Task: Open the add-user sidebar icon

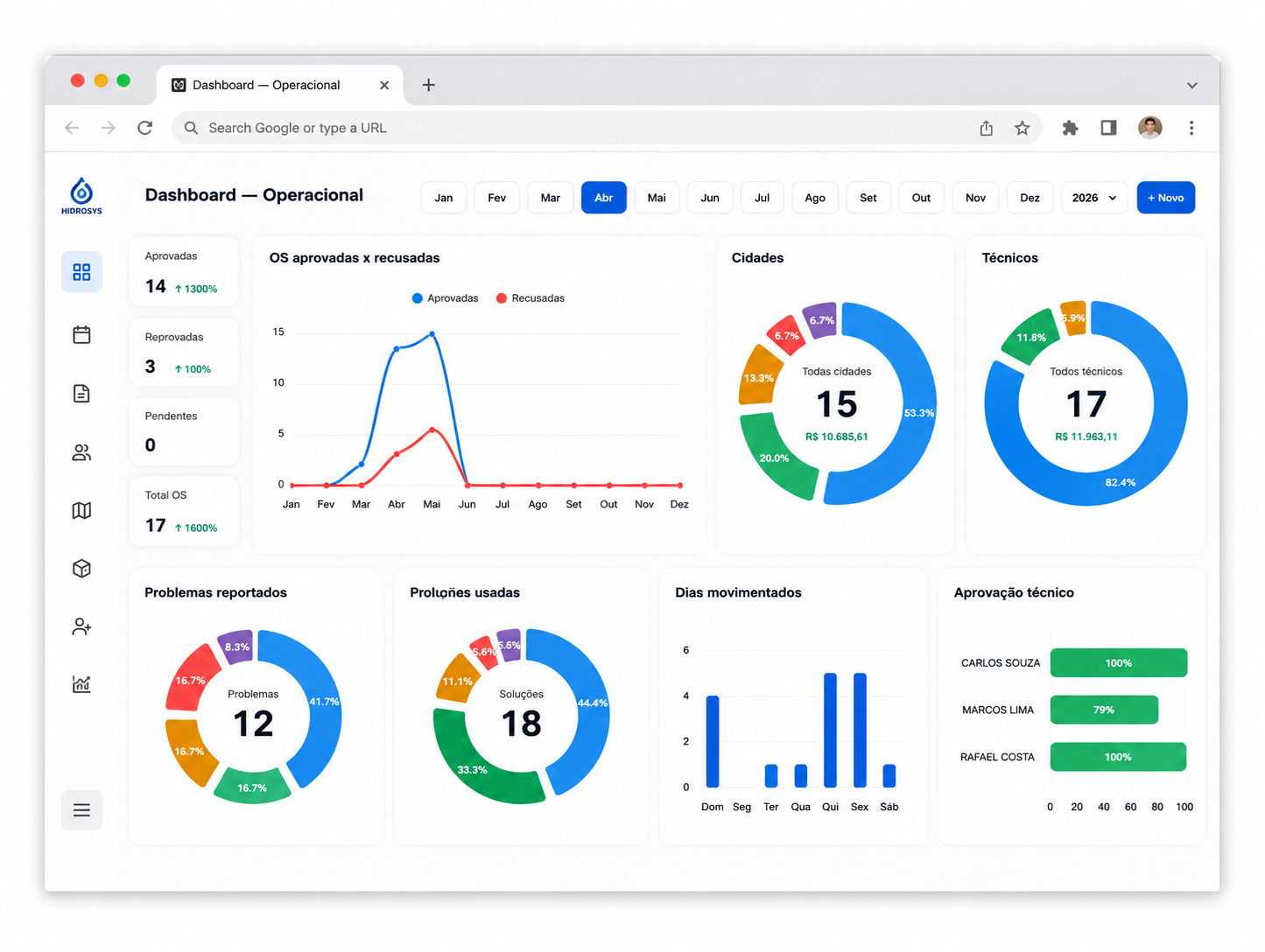Action: pyautogui.click(x=81, y=626)
